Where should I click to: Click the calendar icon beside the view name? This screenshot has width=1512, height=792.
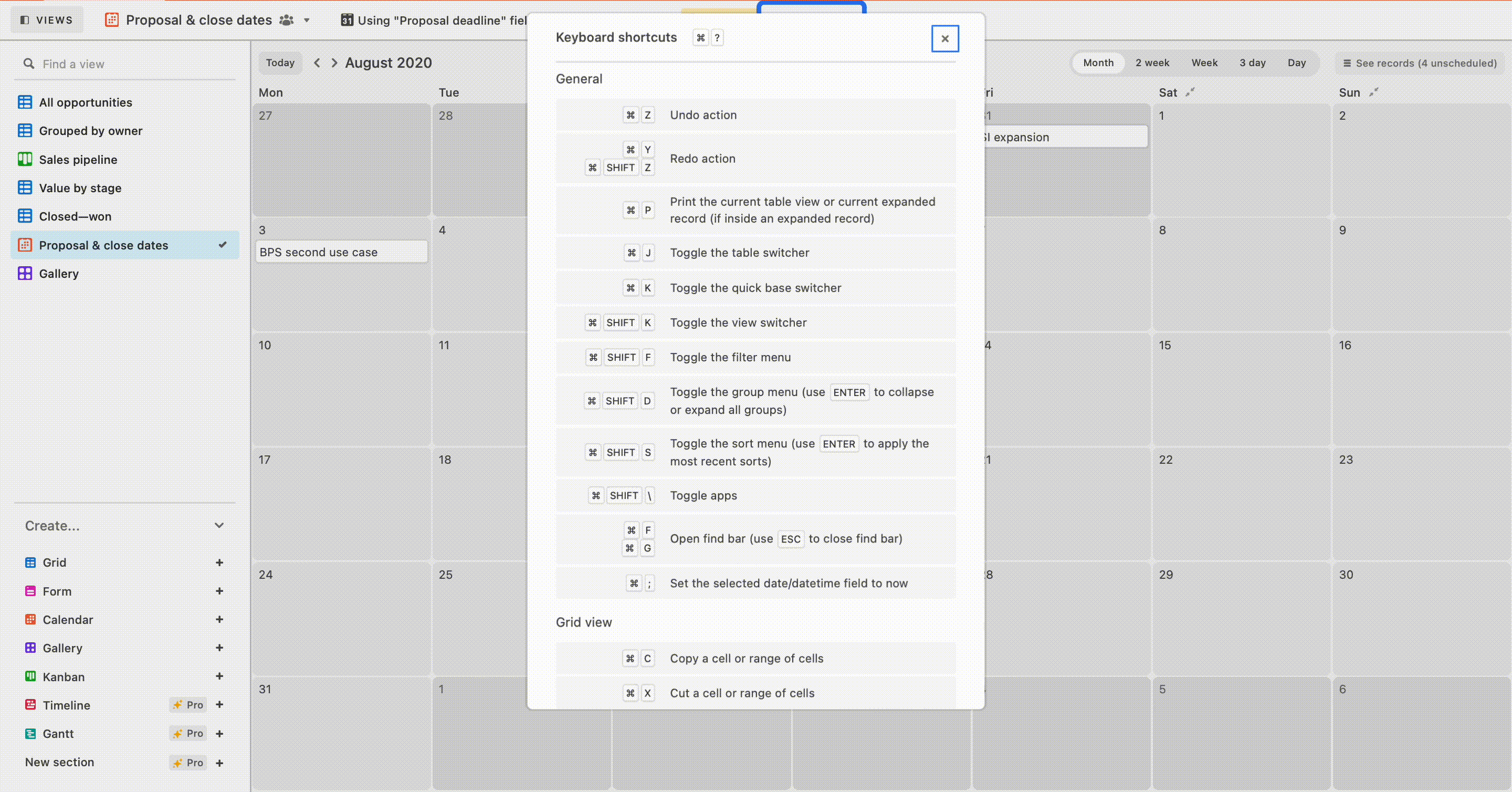click(x=111, y=20)
